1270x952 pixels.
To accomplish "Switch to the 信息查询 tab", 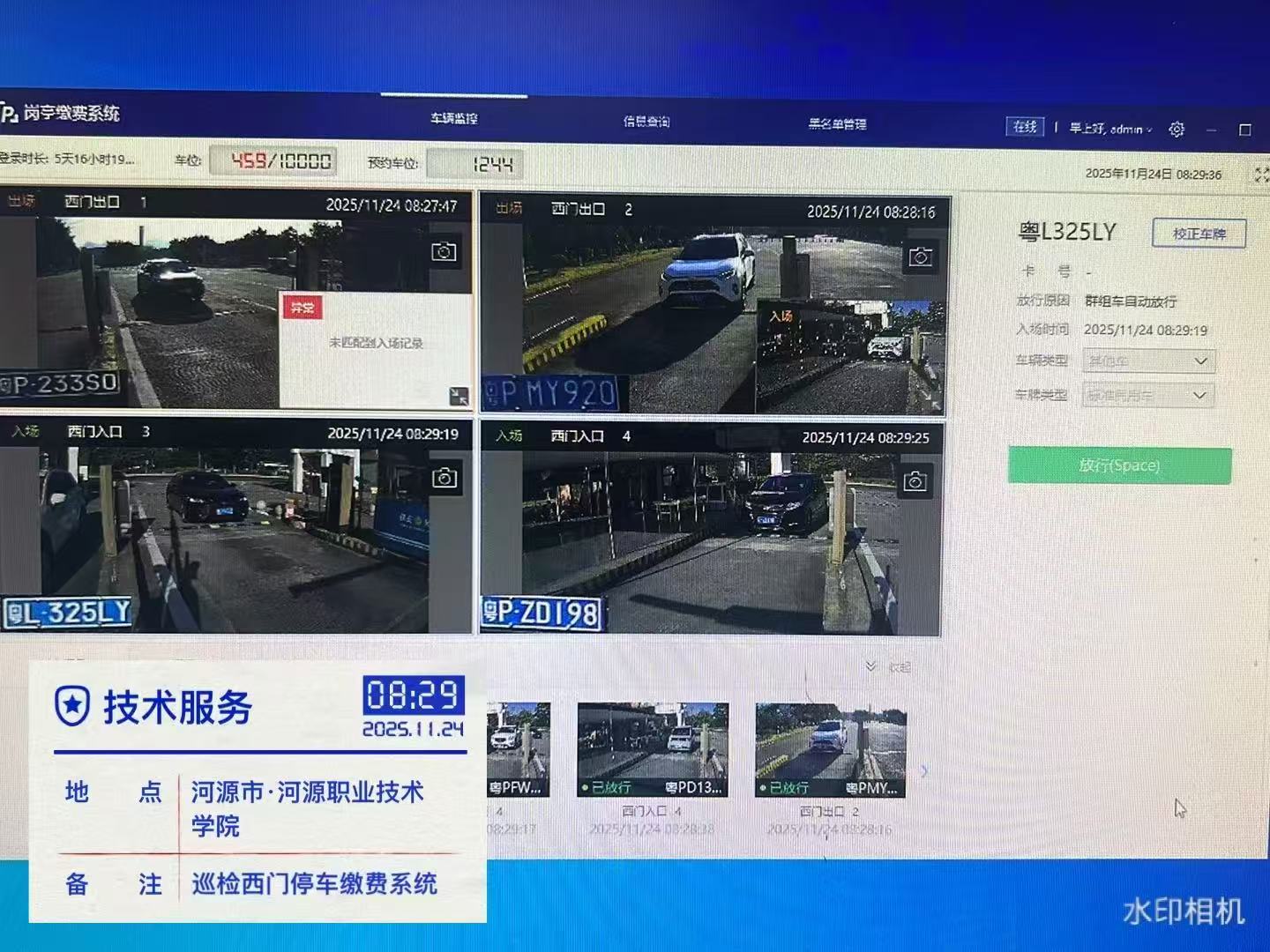I will click(x=646, y=122).
